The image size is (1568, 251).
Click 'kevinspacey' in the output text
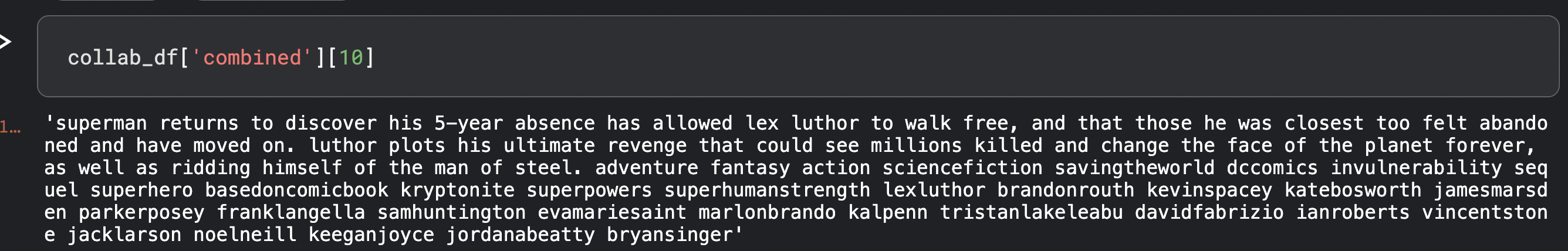[1209, 190]
